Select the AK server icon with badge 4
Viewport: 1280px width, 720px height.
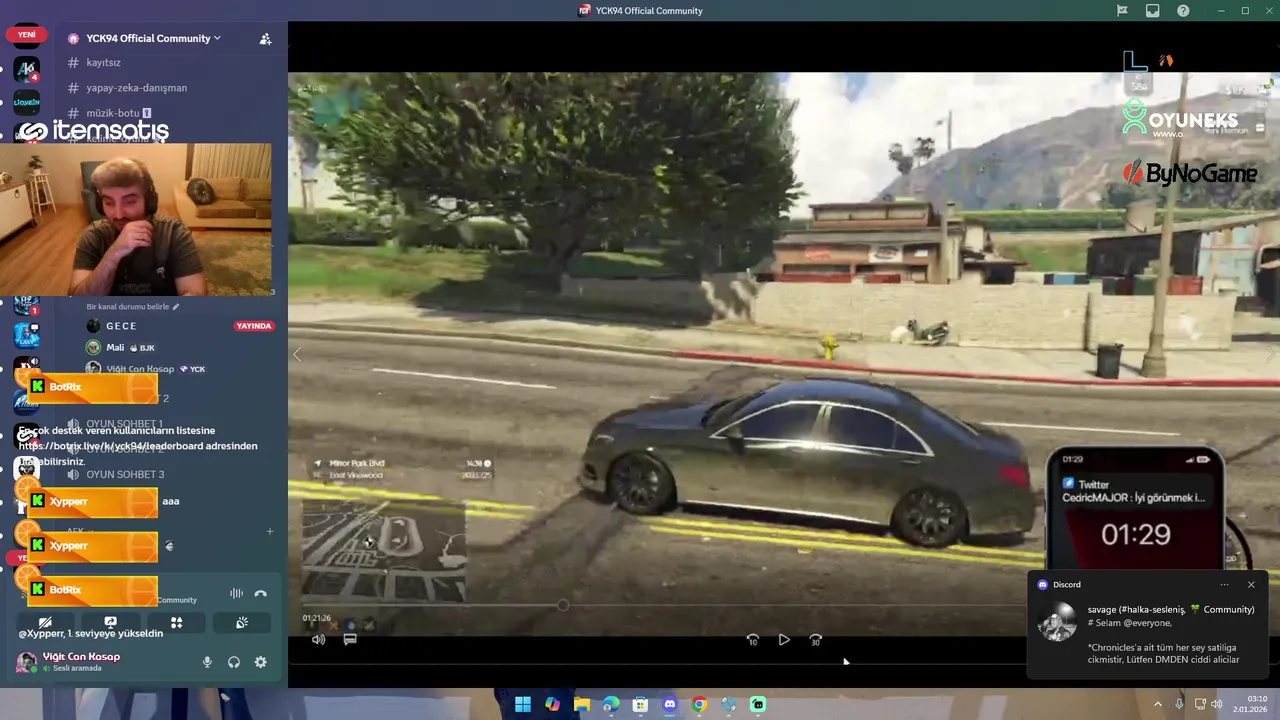tap(26, 70)
